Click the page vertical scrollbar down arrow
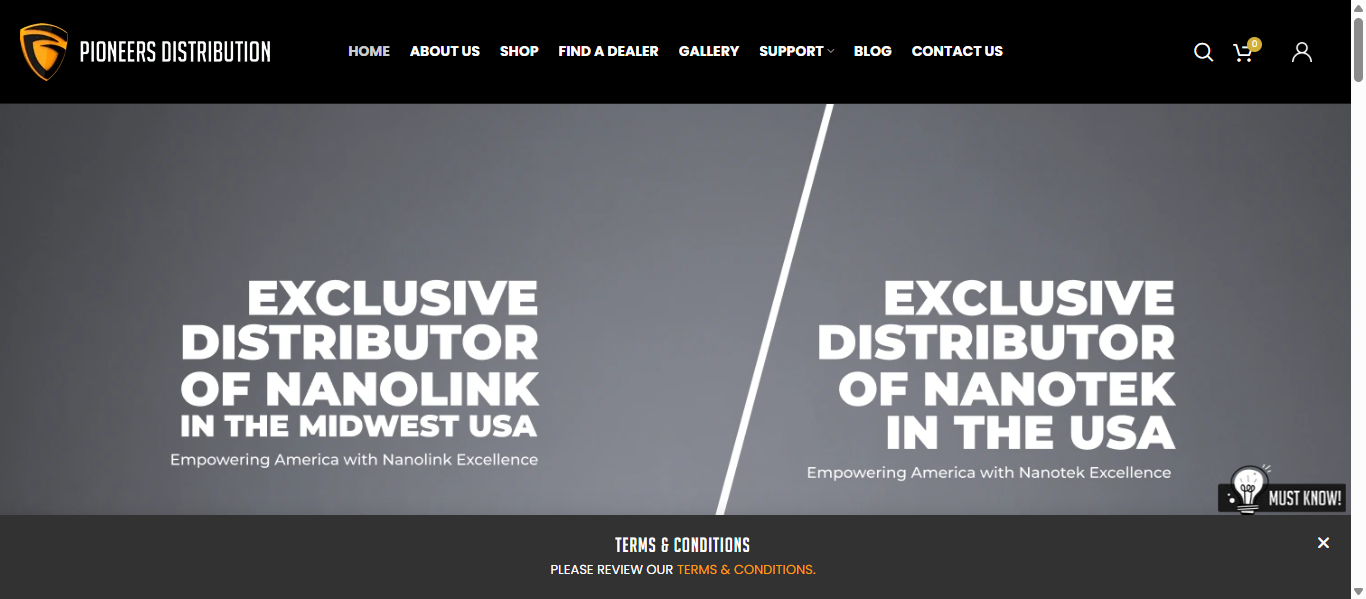 coord(1358,592)
